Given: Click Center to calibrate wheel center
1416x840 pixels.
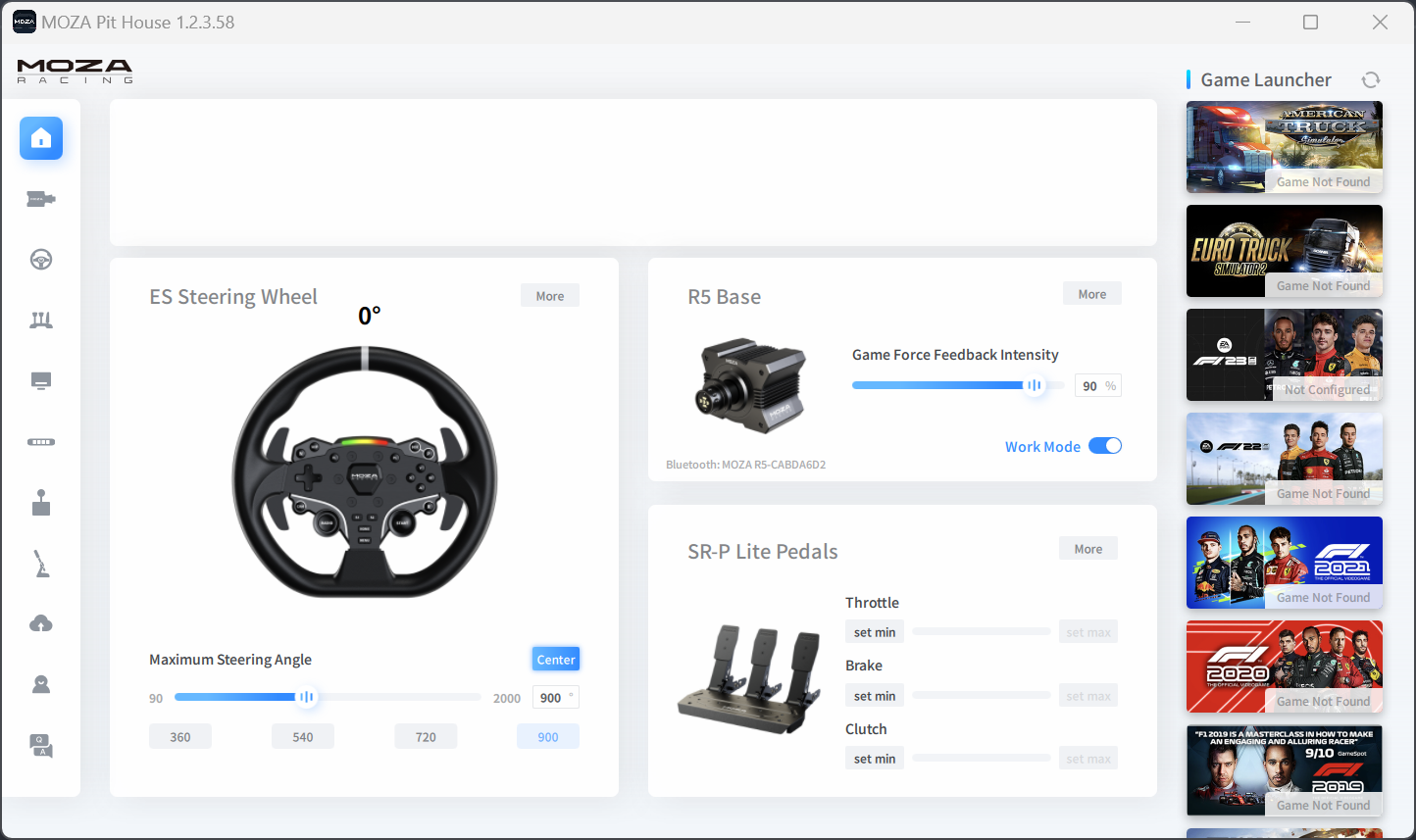Looking at the screenshot, I should click(555, 659).
